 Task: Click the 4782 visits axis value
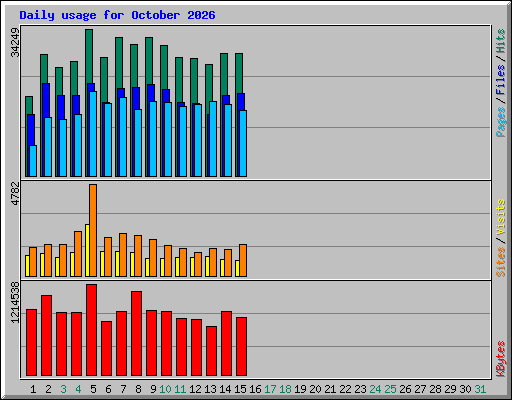(x=15, y=194)
